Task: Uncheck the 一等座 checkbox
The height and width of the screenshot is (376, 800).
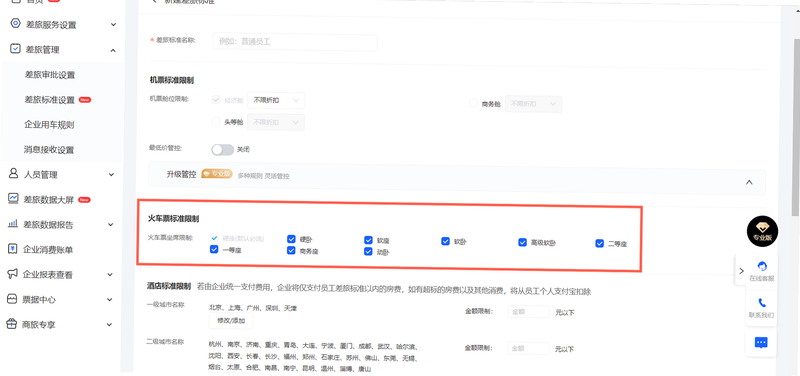Action: [x=214, y=249]
